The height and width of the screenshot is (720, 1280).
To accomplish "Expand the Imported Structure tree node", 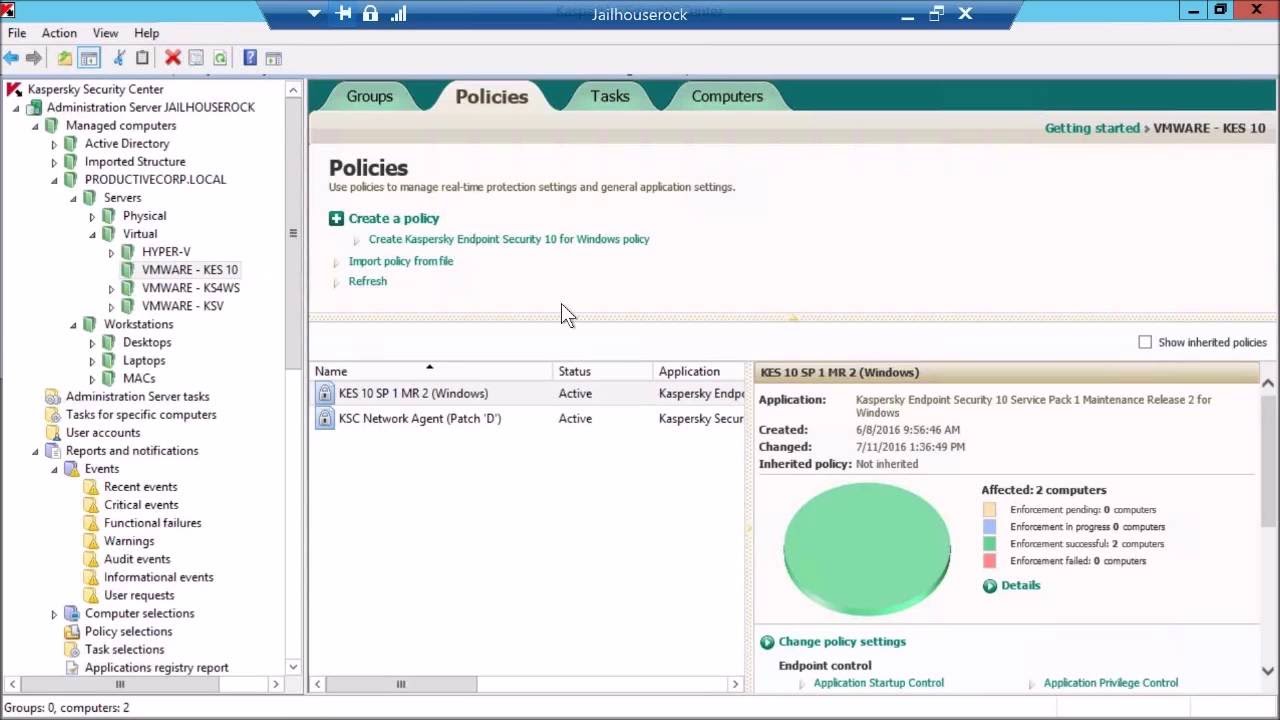I will (x=55, y=162).
